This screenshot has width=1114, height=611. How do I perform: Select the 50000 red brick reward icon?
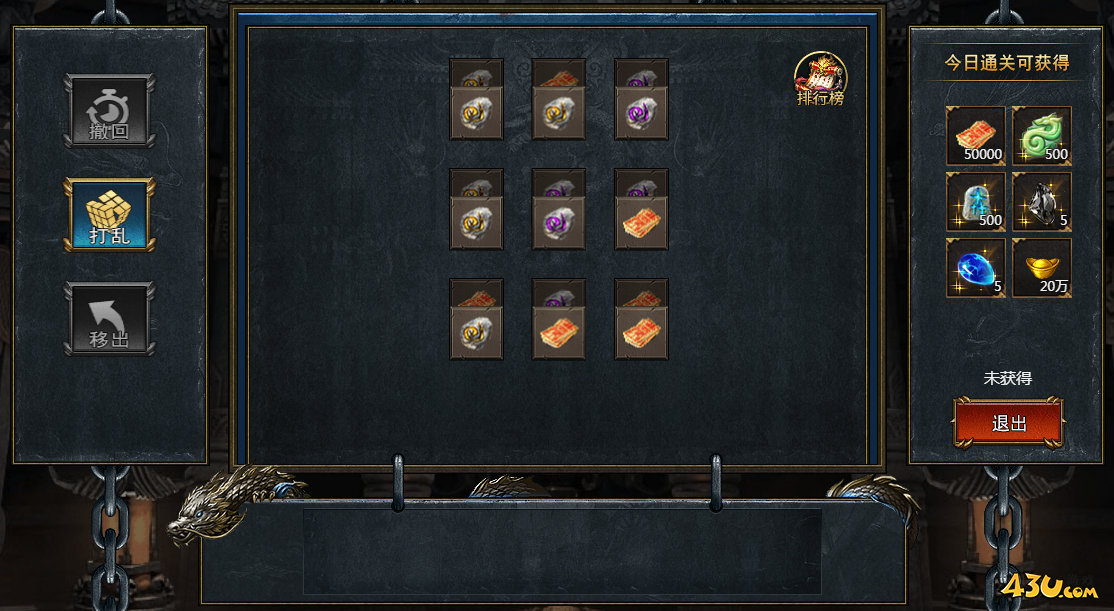975,136
